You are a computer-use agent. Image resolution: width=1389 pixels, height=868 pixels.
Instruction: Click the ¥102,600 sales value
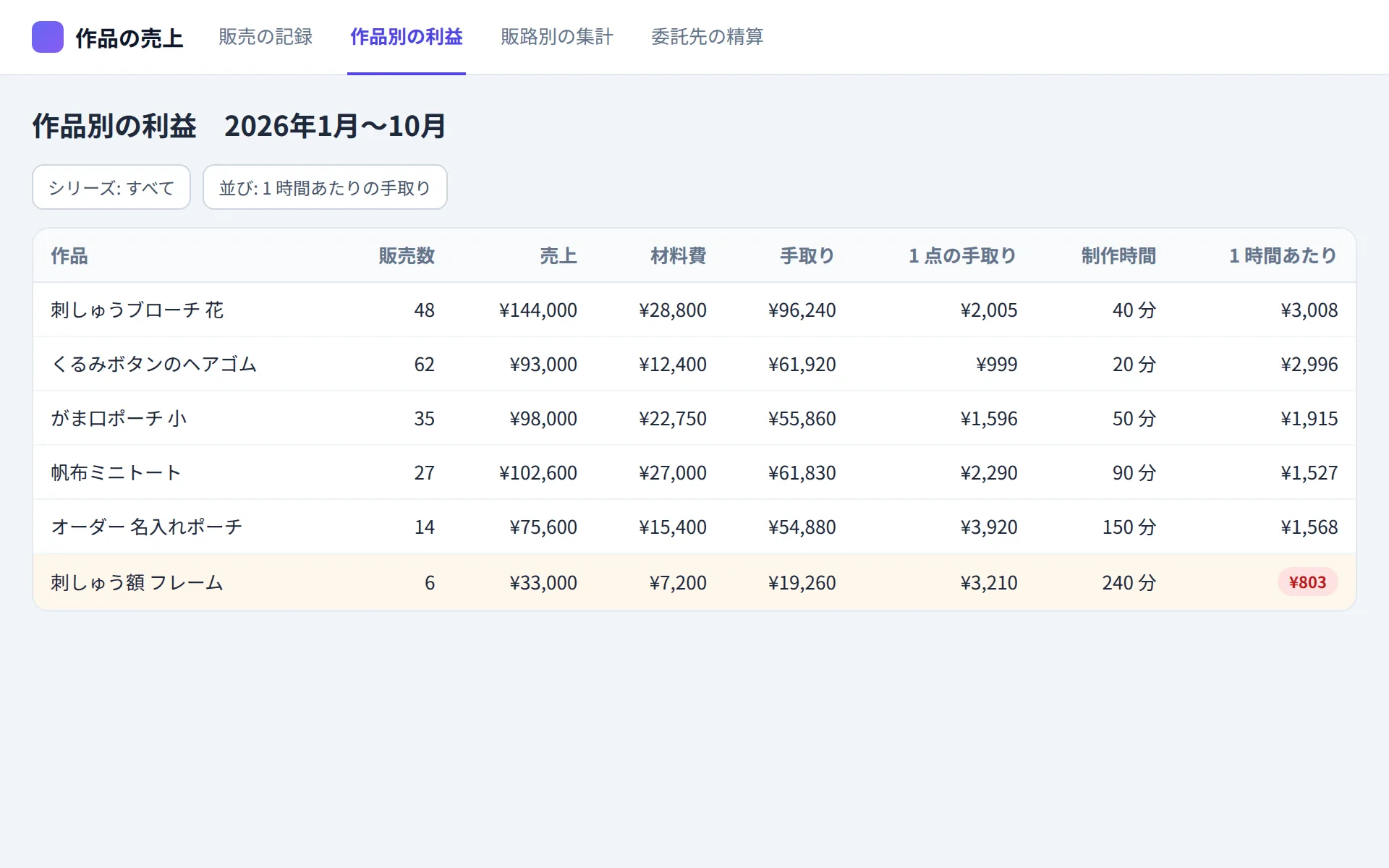538,472
